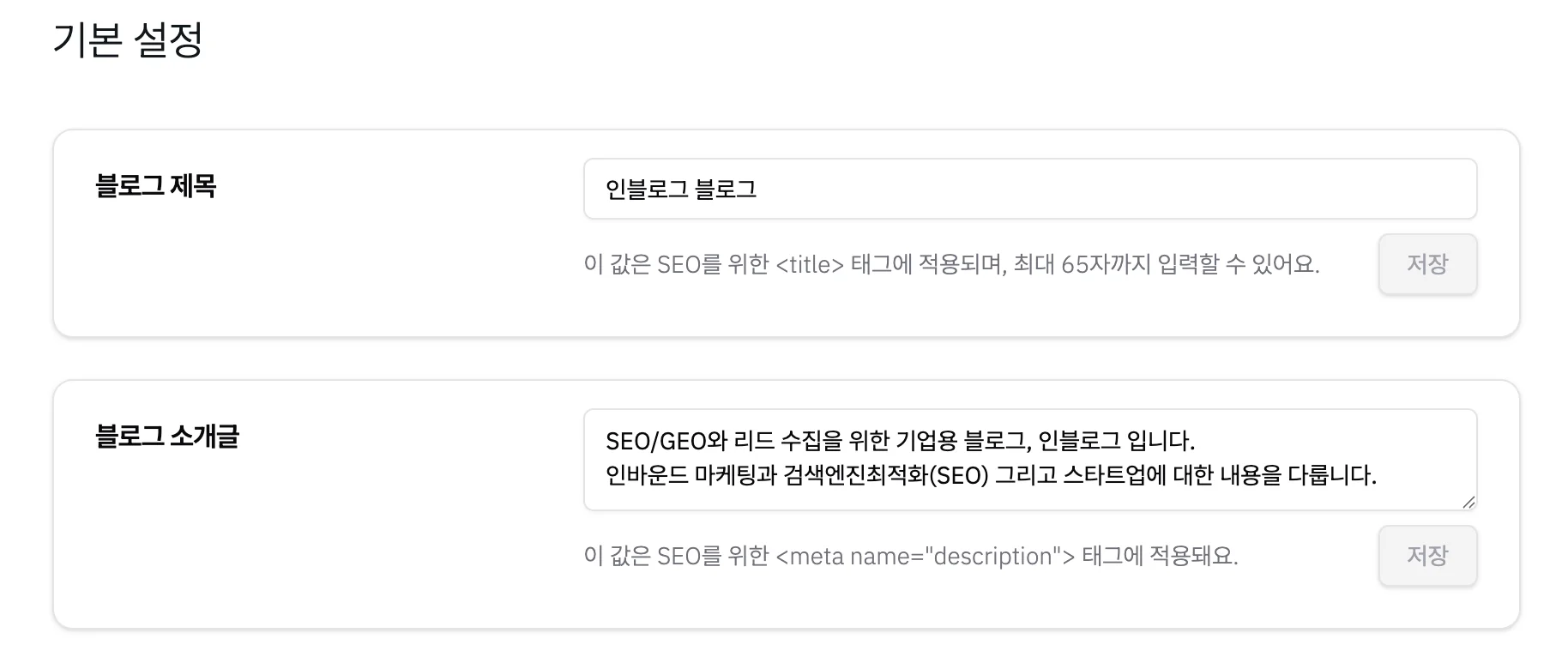
Task: Click '스타트업' in the description textarea
Action: (x=1102, y=475)
